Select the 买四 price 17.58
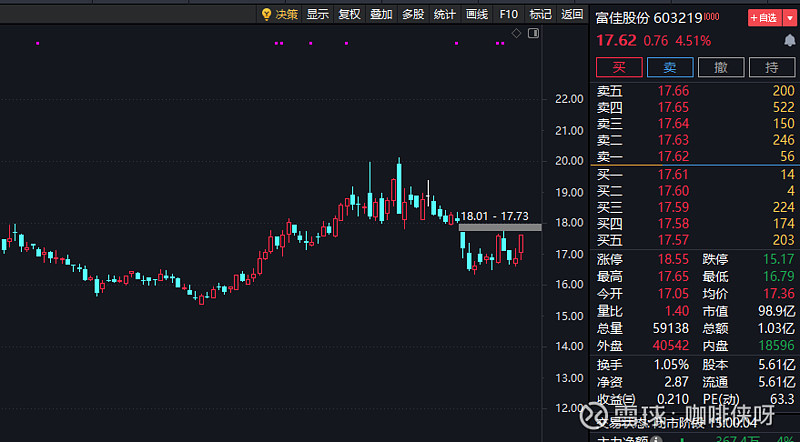The width and height of the screenshot is (800, 442). coord(673,224)
